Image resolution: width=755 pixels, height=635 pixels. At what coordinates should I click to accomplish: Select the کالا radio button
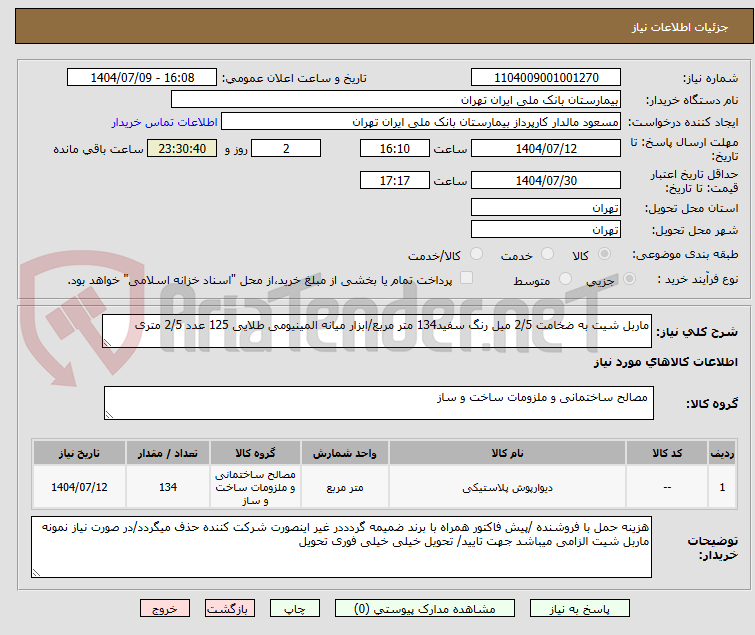pyautogui.click(x=604, y=254)
